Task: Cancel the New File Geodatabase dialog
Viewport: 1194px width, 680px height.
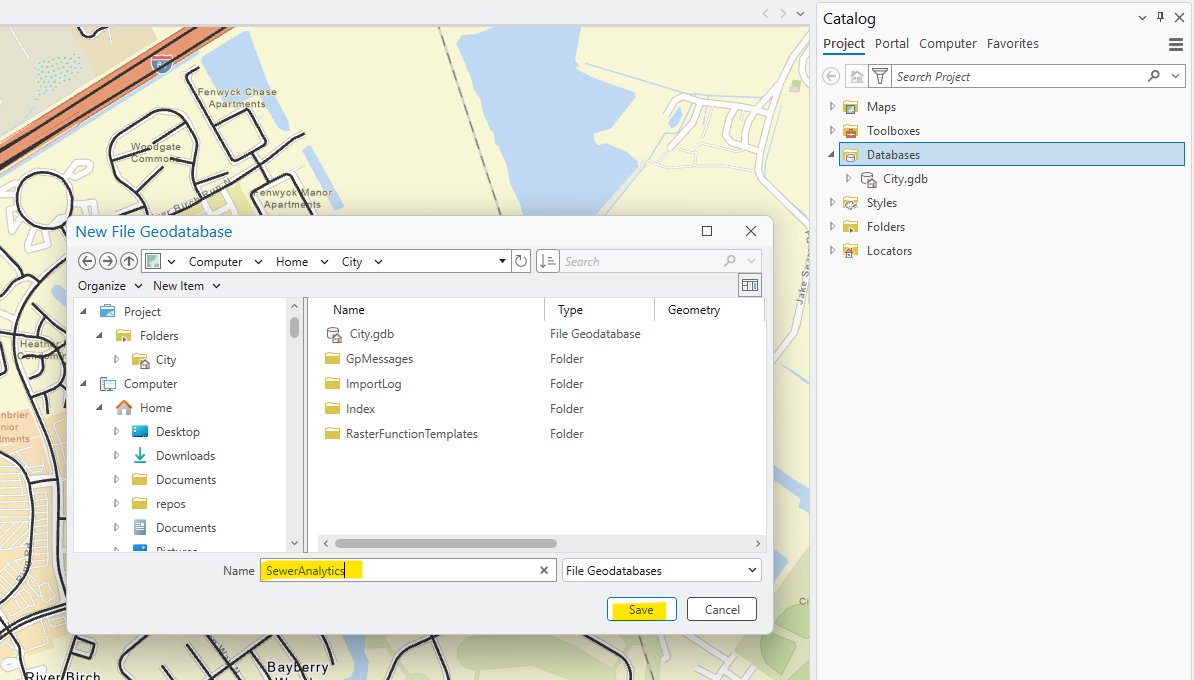Action: [722, 609]
